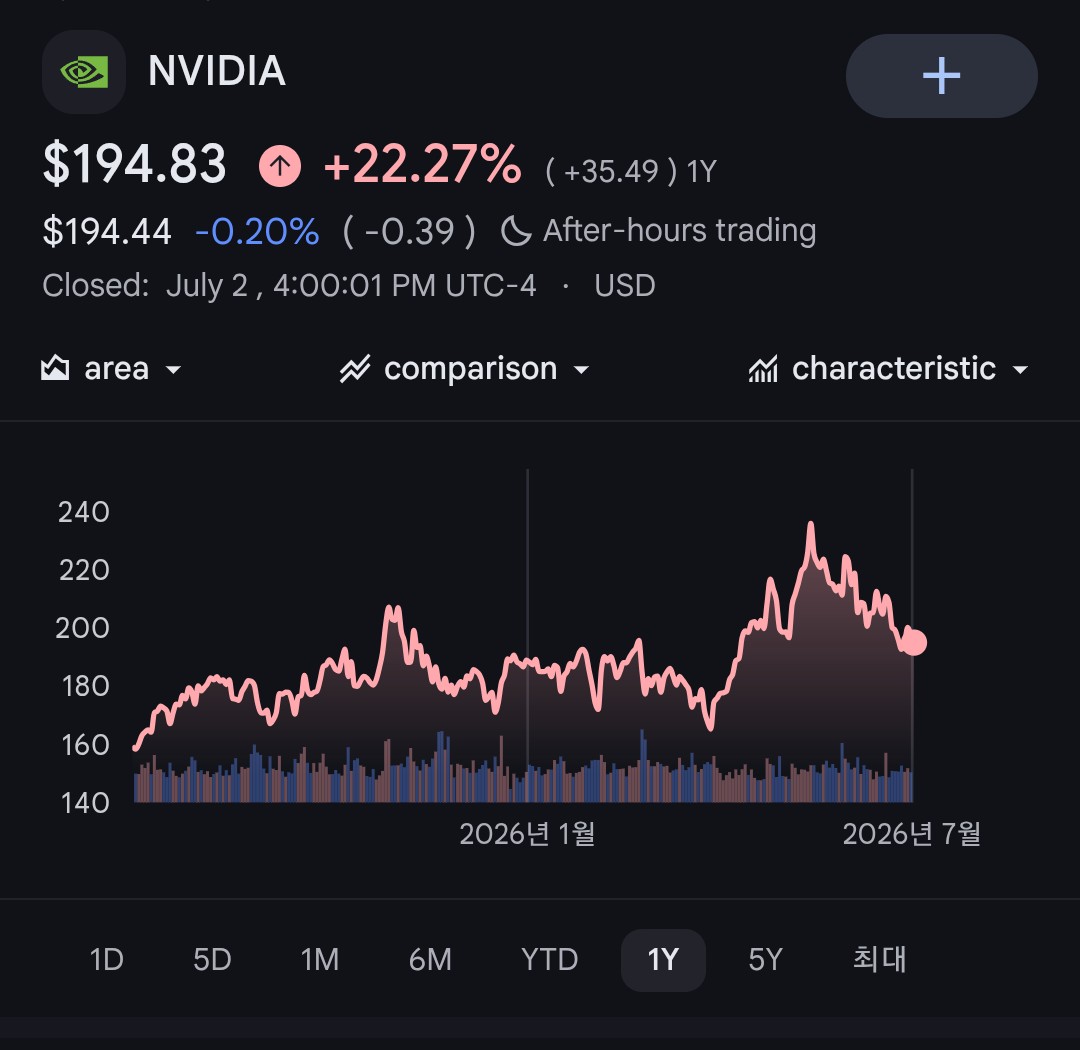The height and width of the screenshot is (1050, 1080).
Task: Select the 5D time range
Action: [212, 960]
